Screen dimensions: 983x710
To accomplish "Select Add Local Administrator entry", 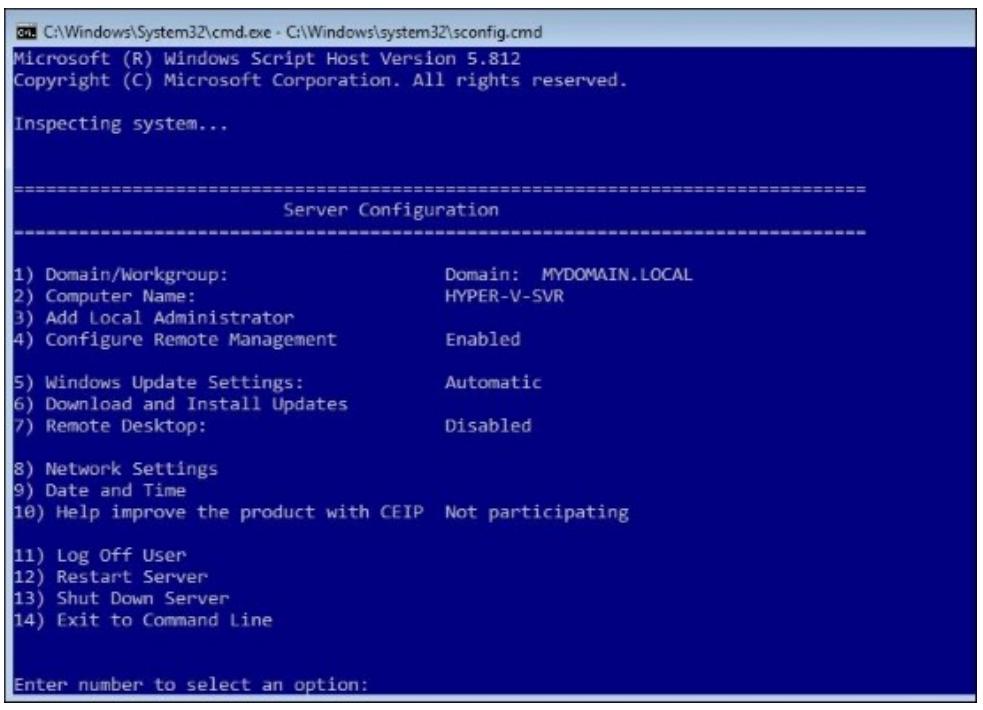I will (x=154, y=318).
